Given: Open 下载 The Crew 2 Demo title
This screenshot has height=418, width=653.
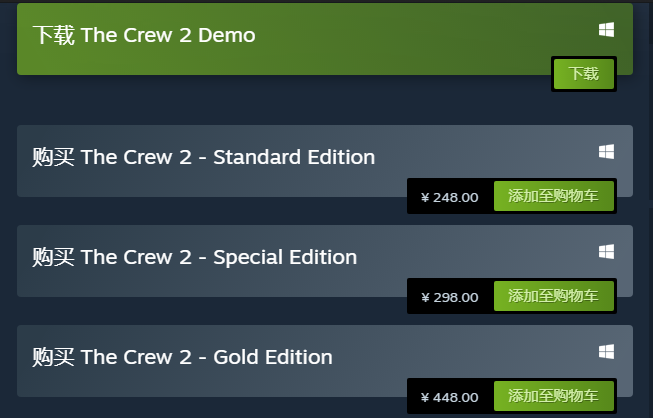Looking at the screenshot, I should (144, 35).
